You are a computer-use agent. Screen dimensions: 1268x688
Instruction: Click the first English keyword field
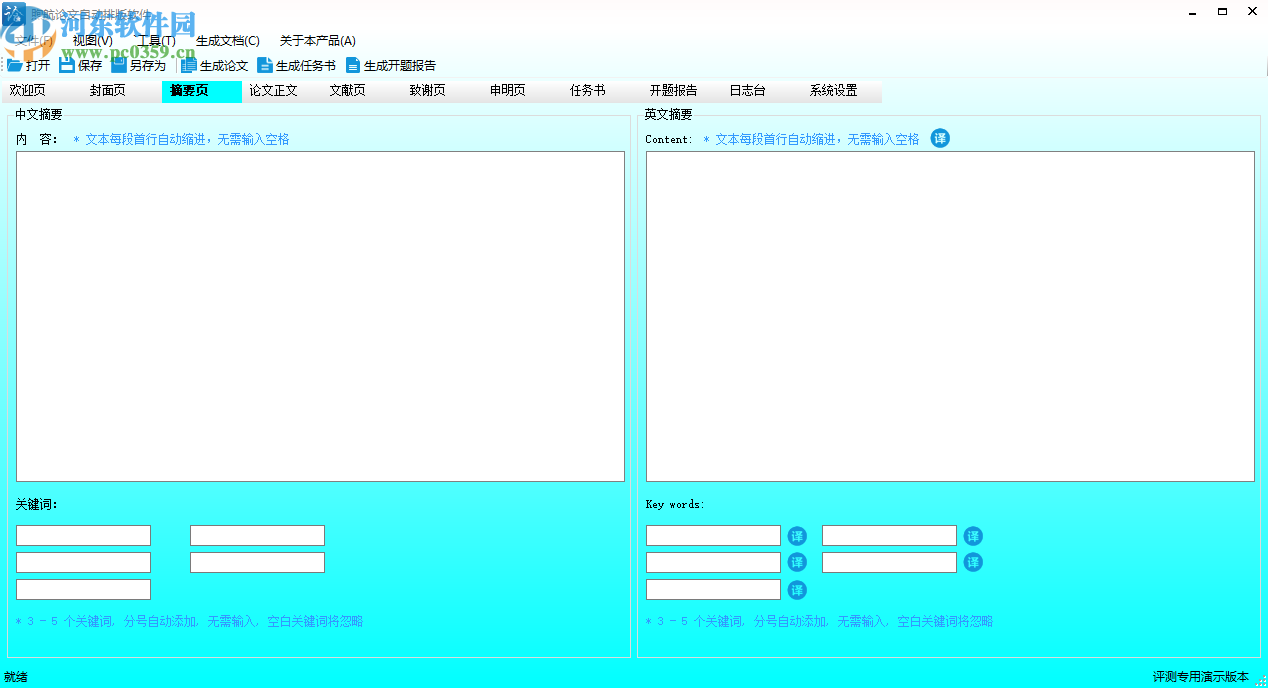click(x=713, y=536)
